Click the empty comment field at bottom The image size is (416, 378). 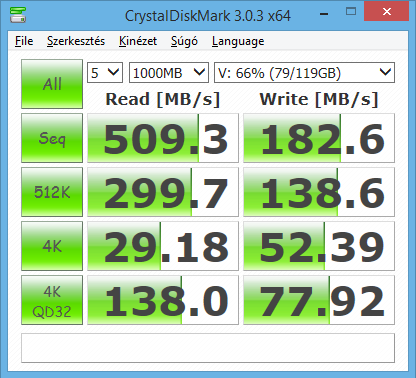[x=208, y=348]
